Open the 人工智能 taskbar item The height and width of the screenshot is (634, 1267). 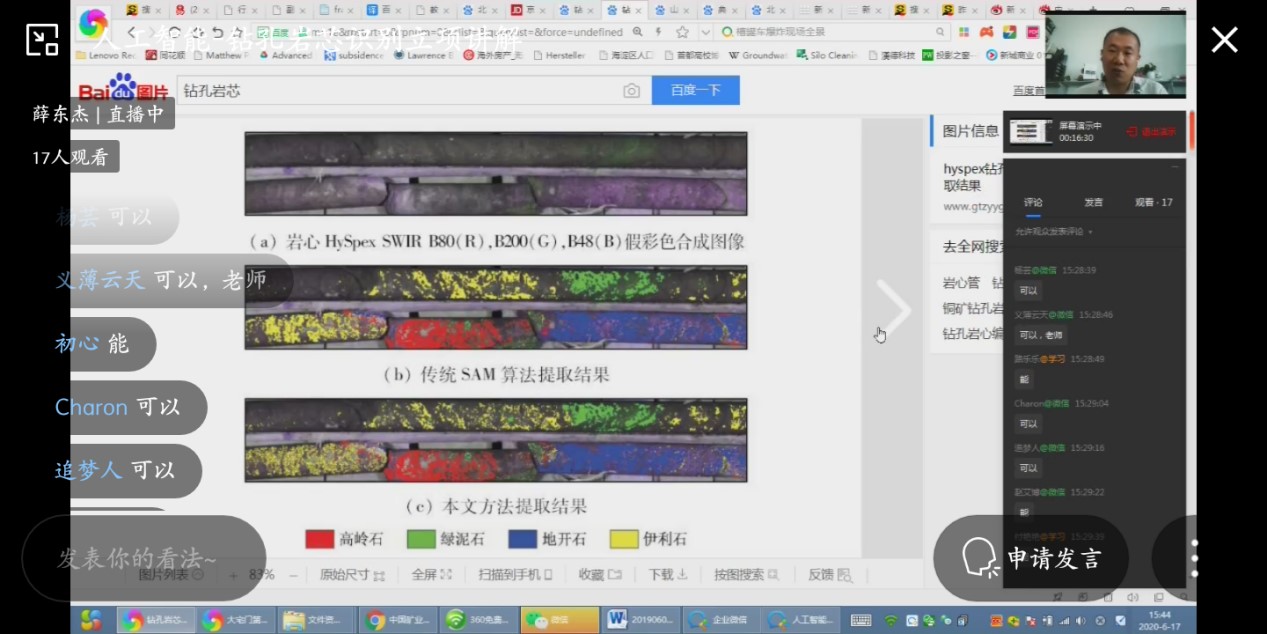[801, 620]
